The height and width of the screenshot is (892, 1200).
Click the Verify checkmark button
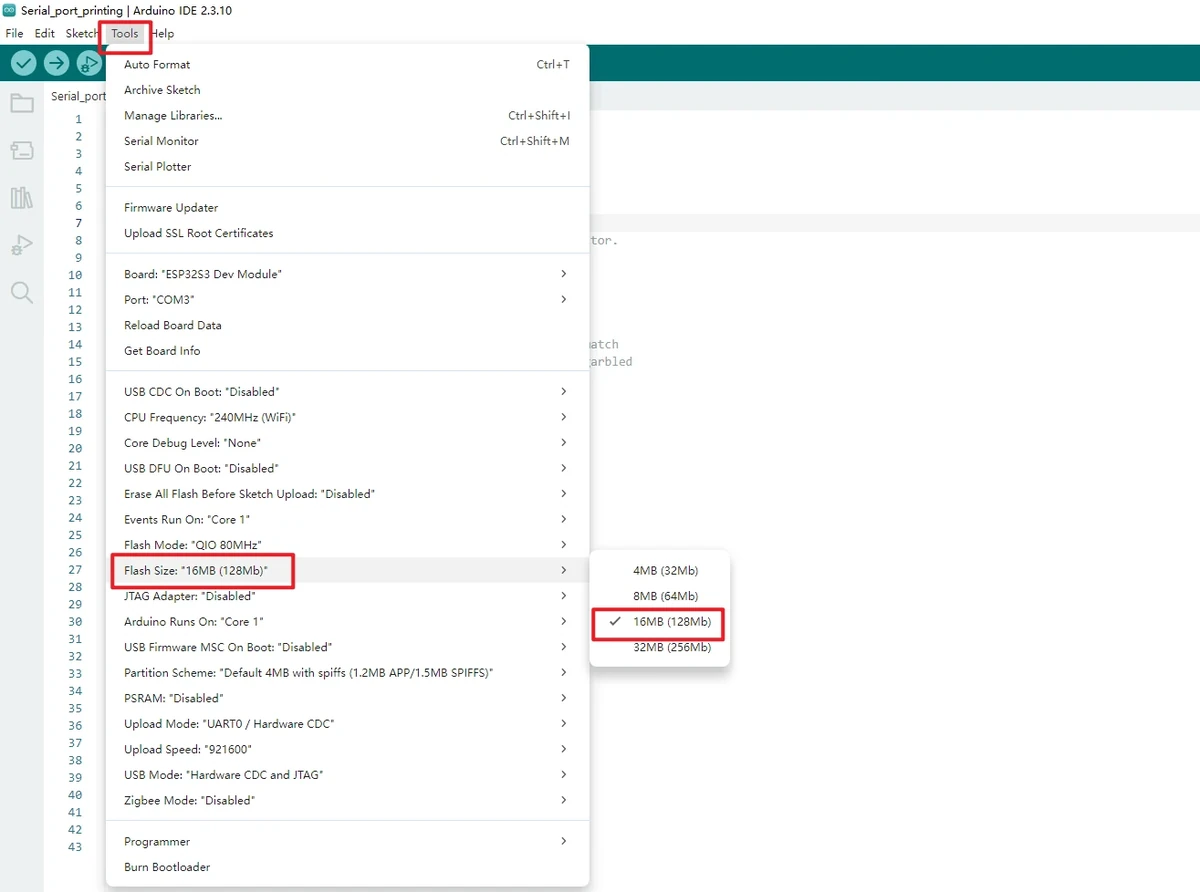point(24,64)
